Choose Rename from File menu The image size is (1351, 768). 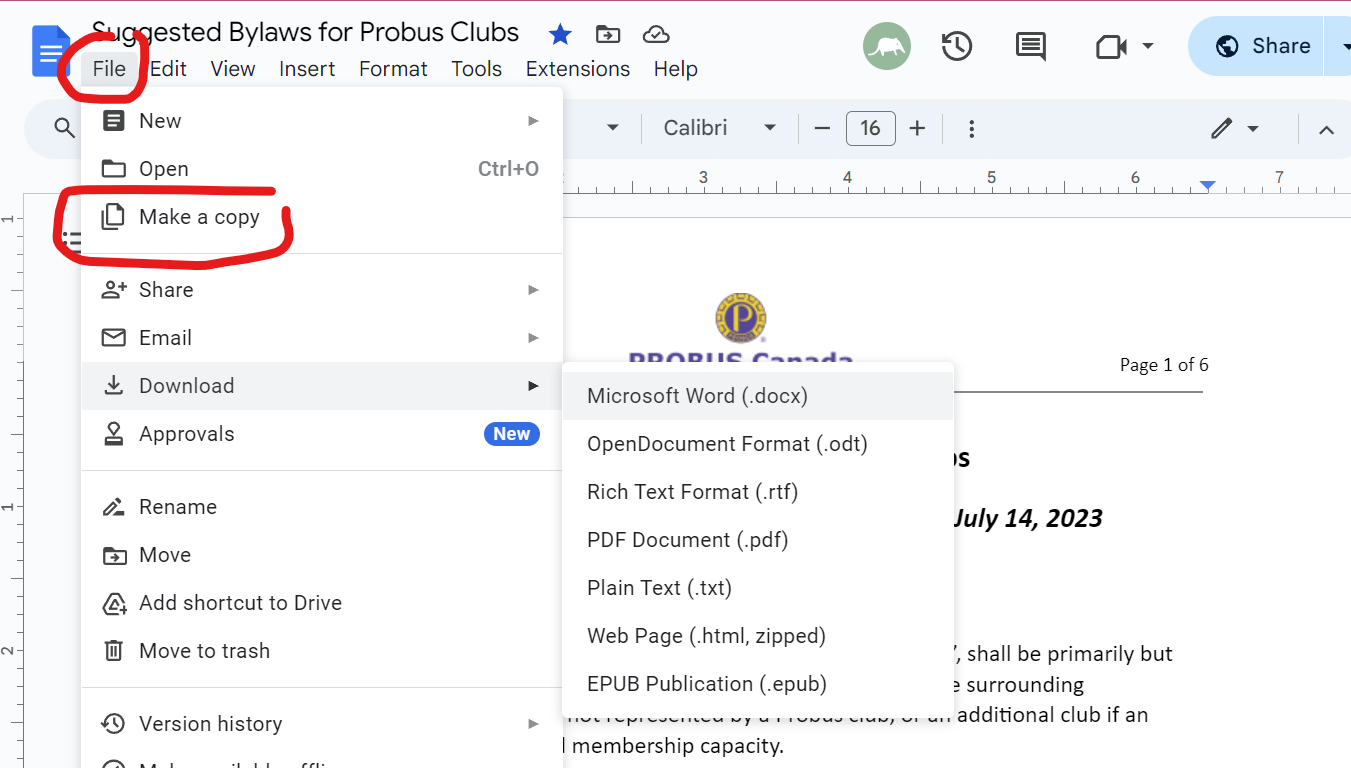point(322,507)
